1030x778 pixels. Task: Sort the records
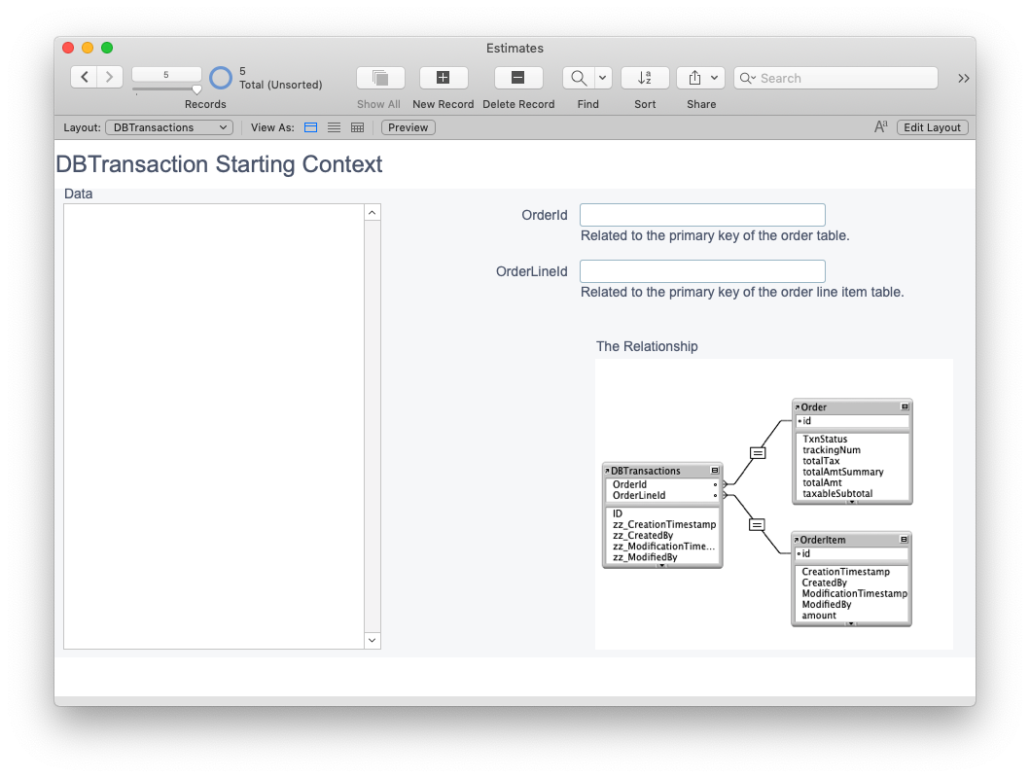[645, 77]
